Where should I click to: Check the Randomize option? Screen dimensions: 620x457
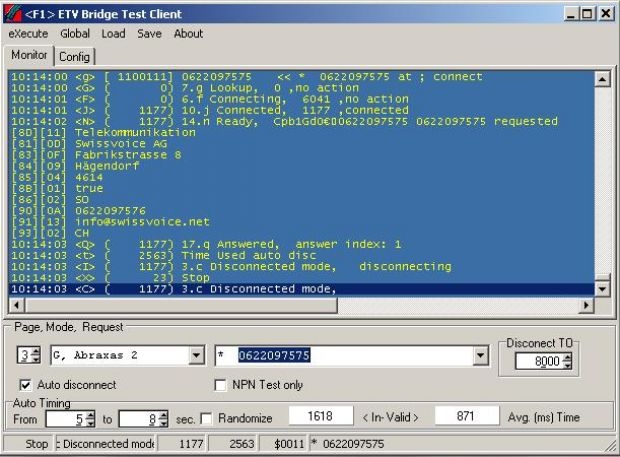(206, 417)
